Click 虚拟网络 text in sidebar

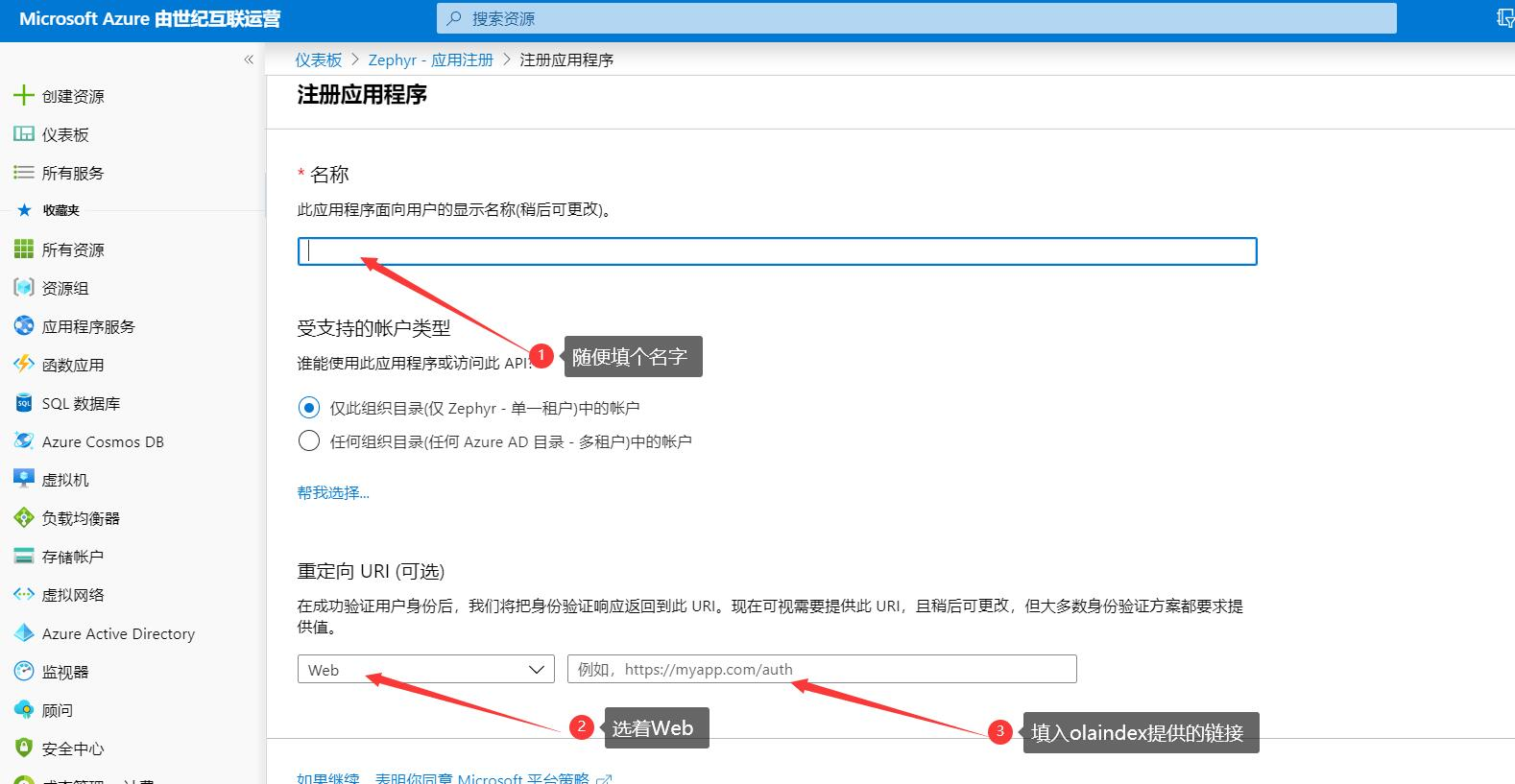coord(73,595)
